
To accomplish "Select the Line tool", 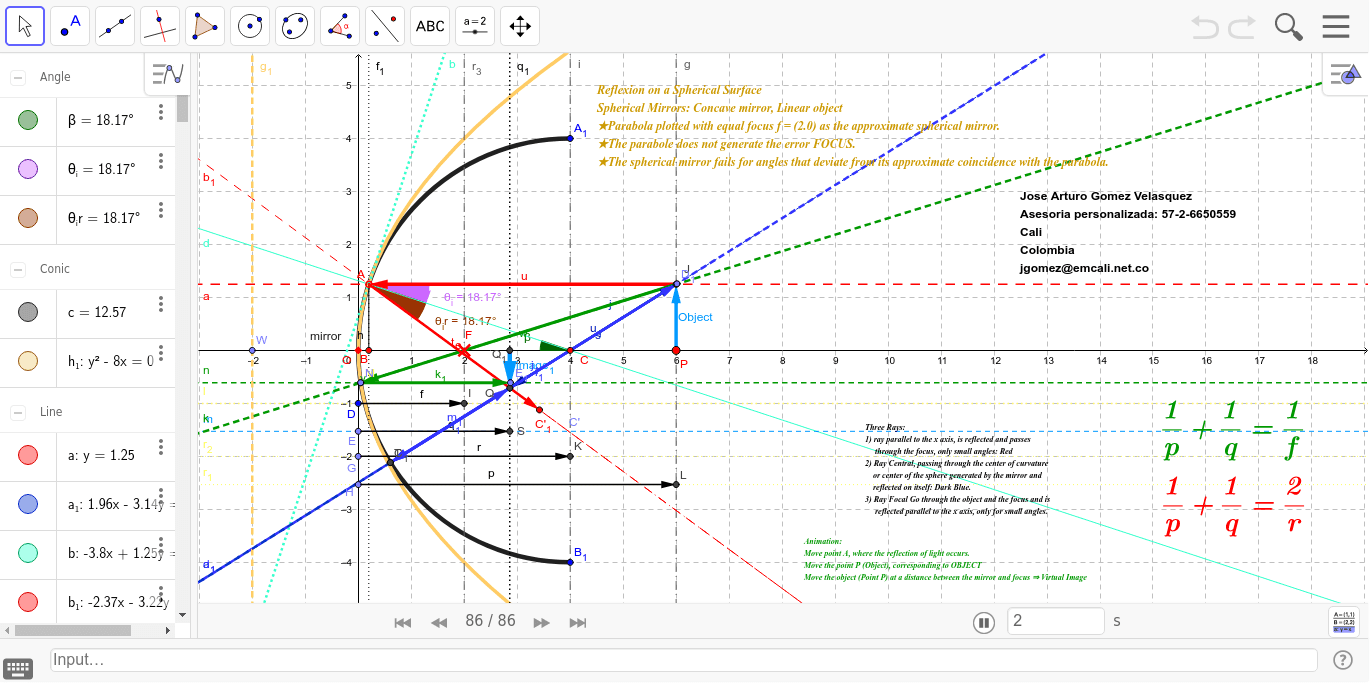I will point(115,25).
